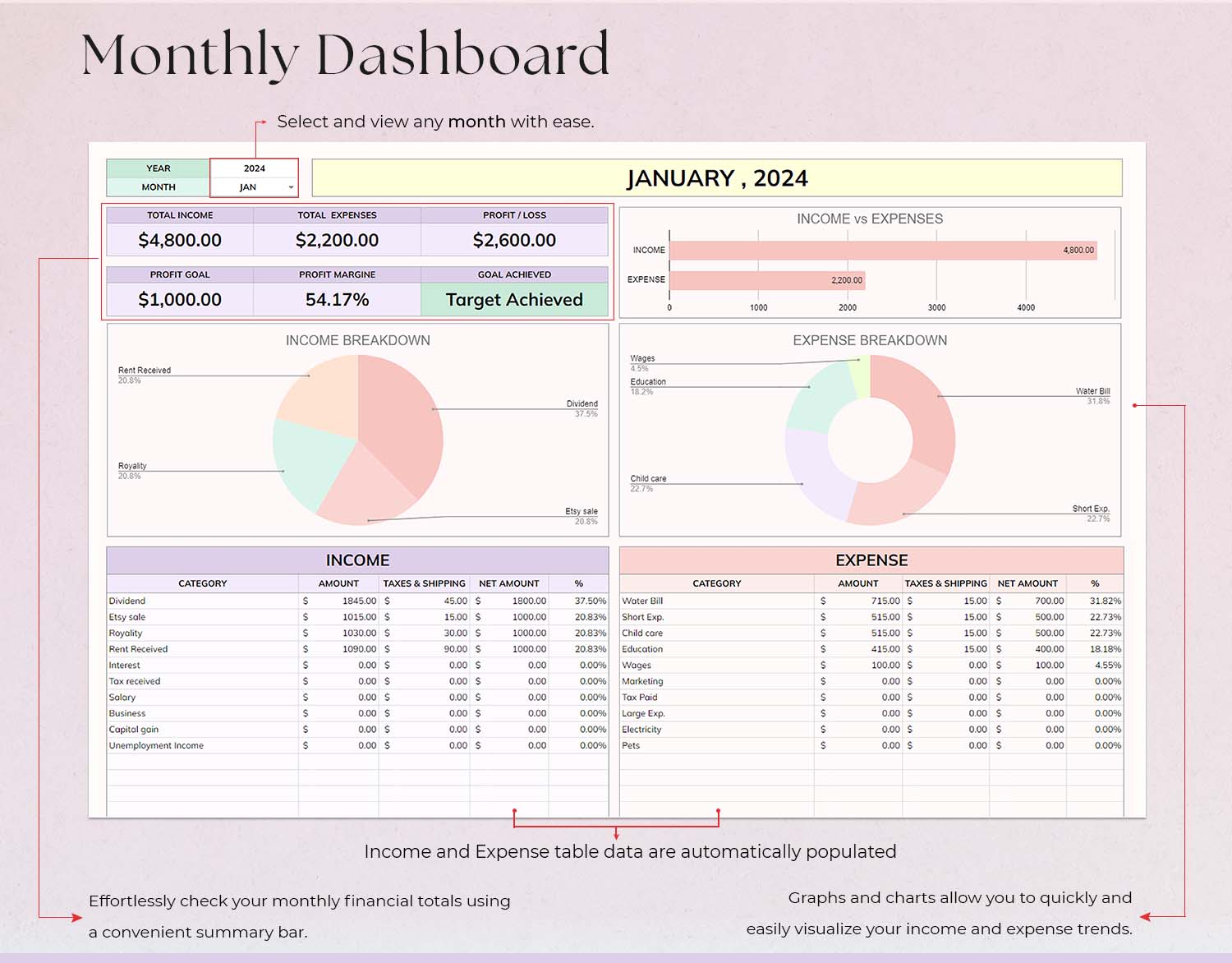Click Royality taxes & shipping cell 30.00
1232x963 pixels.
pyautogui.click(x=425, y=633)
